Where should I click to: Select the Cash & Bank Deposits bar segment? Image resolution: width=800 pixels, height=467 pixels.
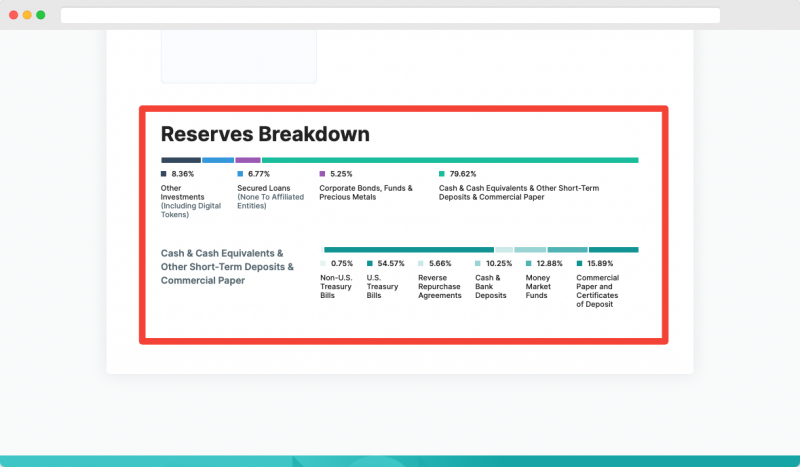(530, 250)
